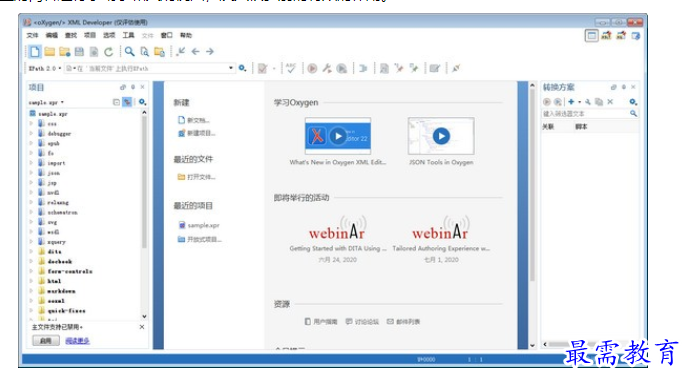Add new scenario with plus icon

click(571, 102)
